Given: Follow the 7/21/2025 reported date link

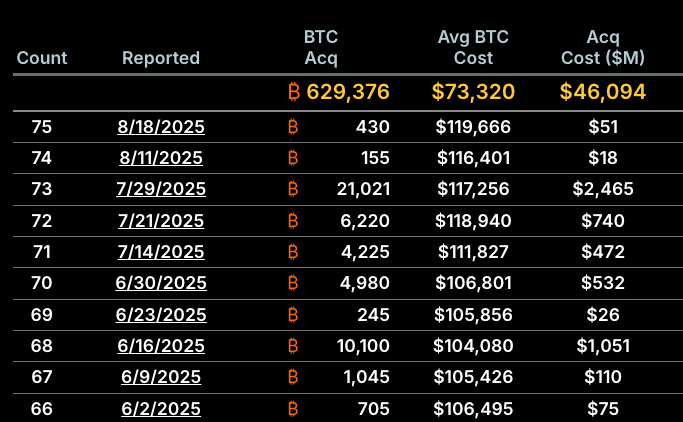Looking at the screenshot, I should (x=160, y=221).
